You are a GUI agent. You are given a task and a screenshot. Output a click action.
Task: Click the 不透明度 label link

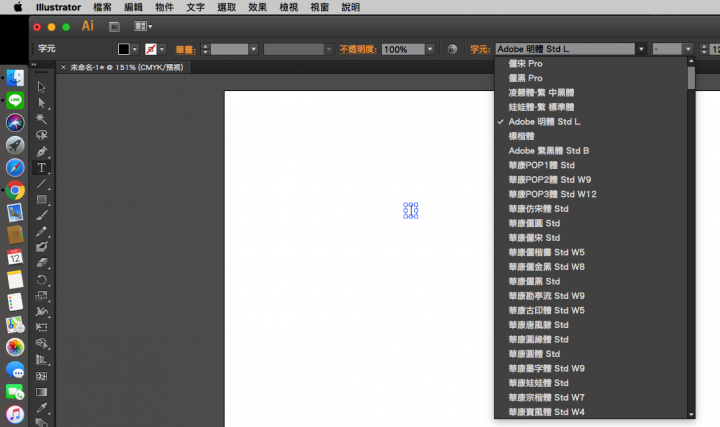pyautogui.click(x=358, y=49)
